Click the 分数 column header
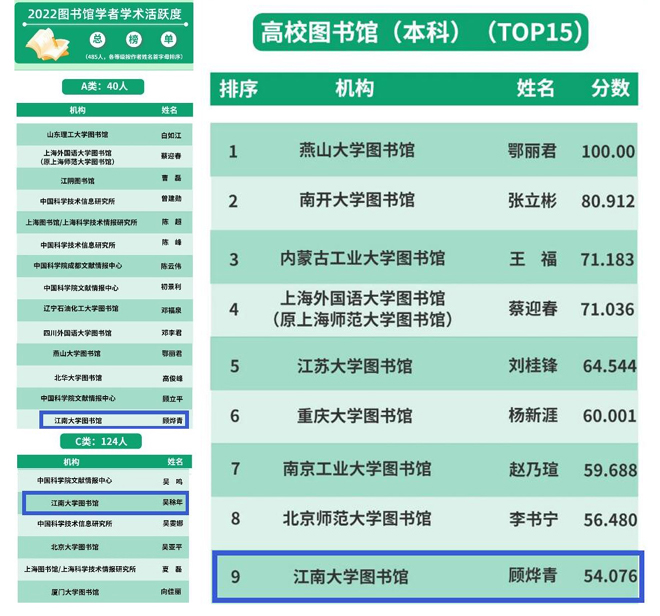Screen dimensions: 660x616 [x=610, y=88]
